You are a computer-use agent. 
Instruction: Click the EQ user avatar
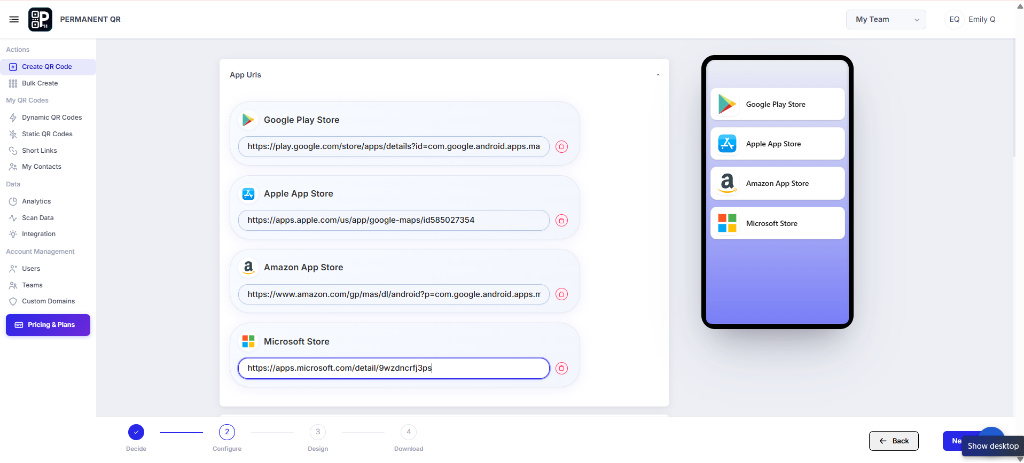coord(954,20)
